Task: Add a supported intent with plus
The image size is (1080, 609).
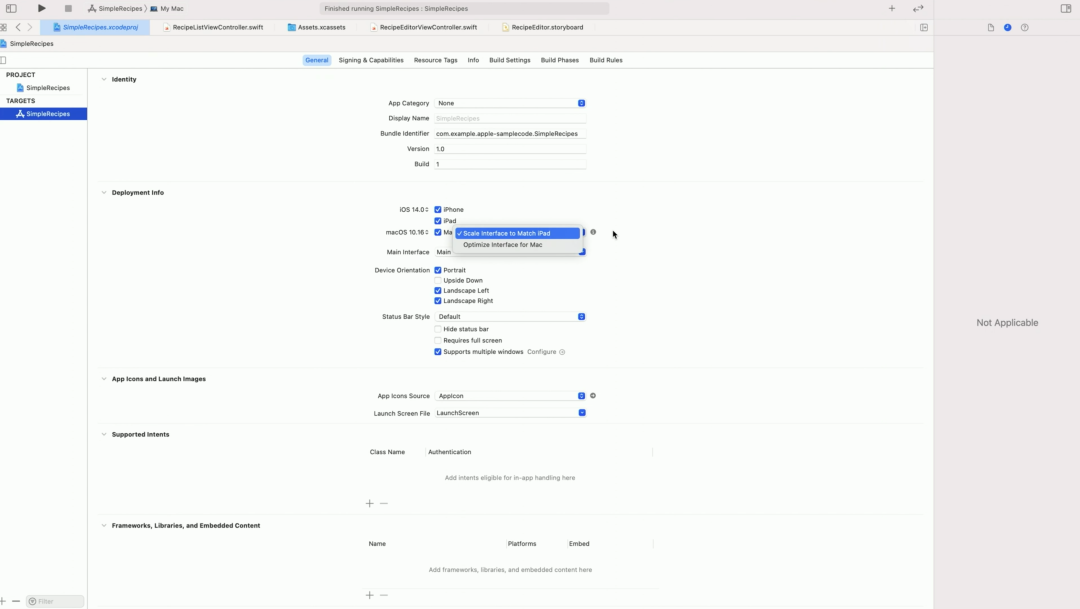Action: [369, 504]
